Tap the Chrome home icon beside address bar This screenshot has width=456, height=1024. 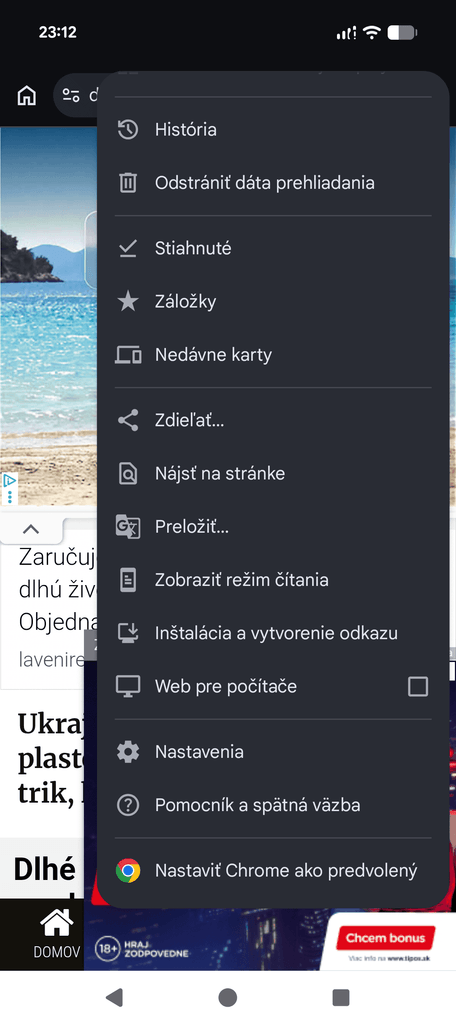[x=26, y=95]
